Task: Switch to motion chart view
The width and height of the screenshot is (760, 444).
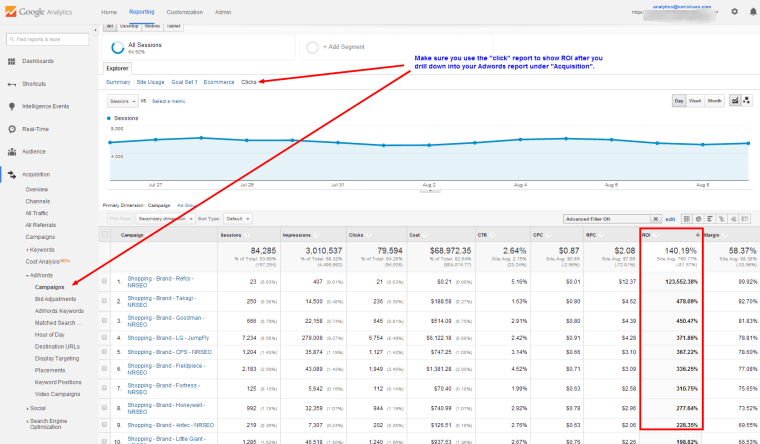Action: tap(746, 100)
